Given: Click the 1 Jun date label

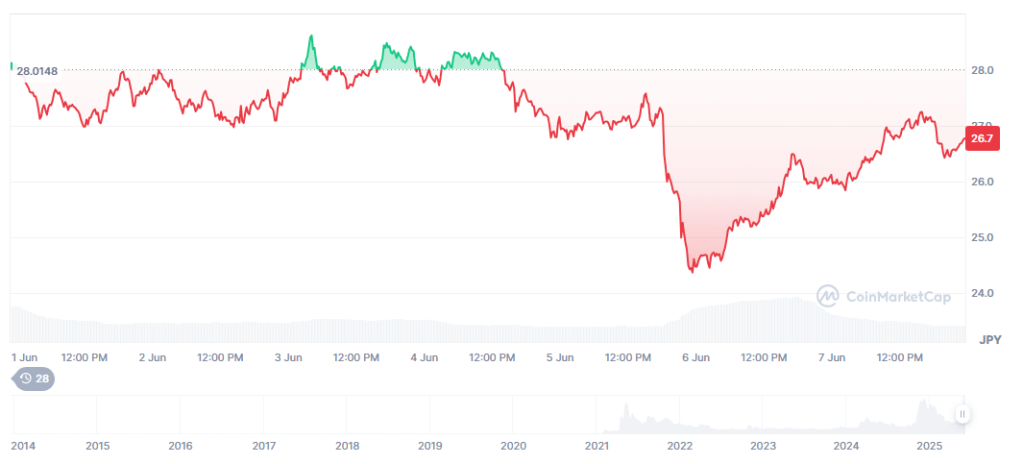Looking at the screenshot, I should 26,357.
